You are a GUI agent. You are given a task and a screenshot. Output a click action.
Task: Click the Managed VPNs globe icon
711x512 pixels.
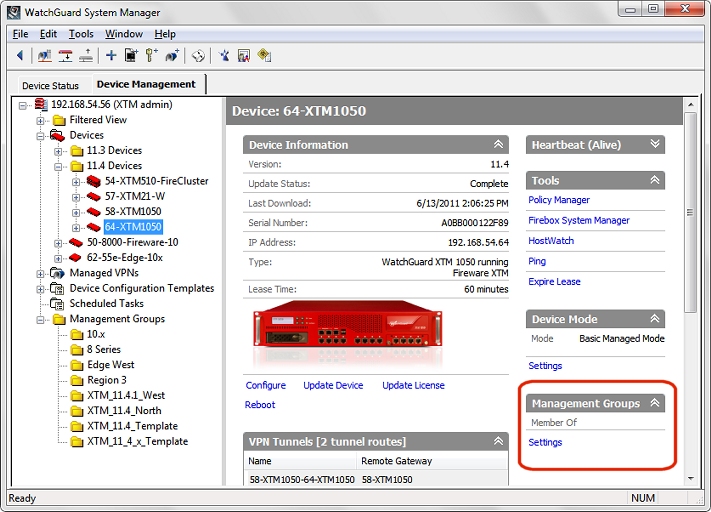[x=58, y=273]
